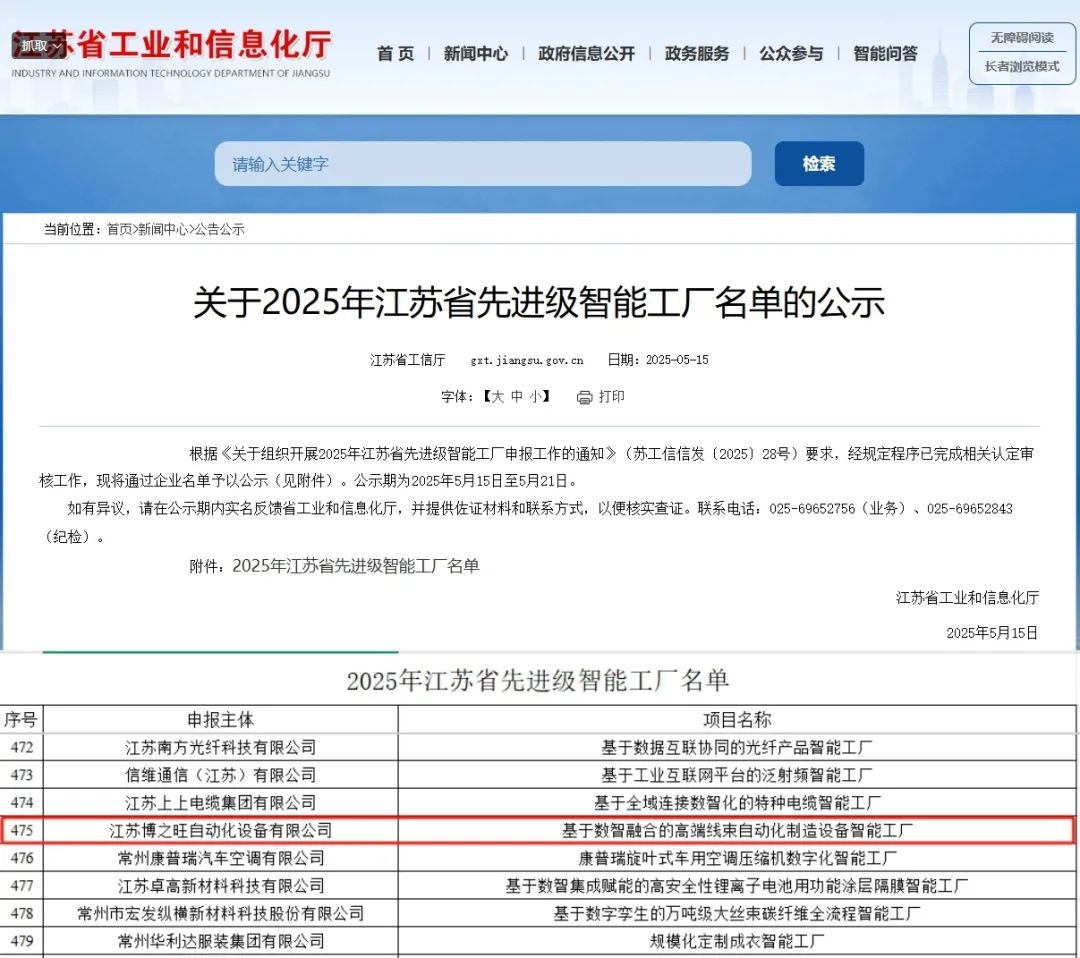Click project 基于数智融合的高端线束自动化制造设备智能工厂
The image size is (1080, 958).
[737, 831]
